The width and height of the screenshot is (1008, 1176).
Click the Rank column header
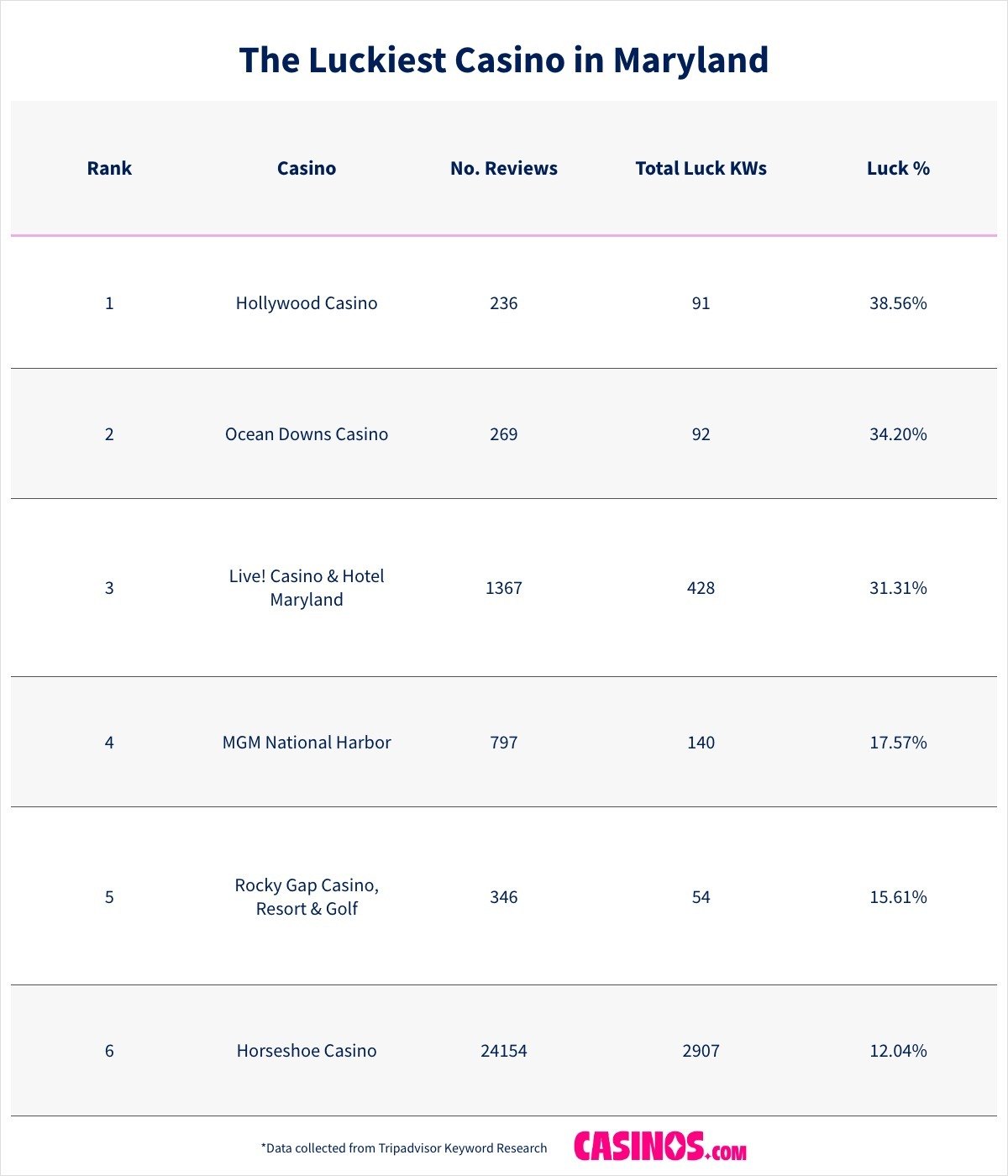tap(109, 168)
